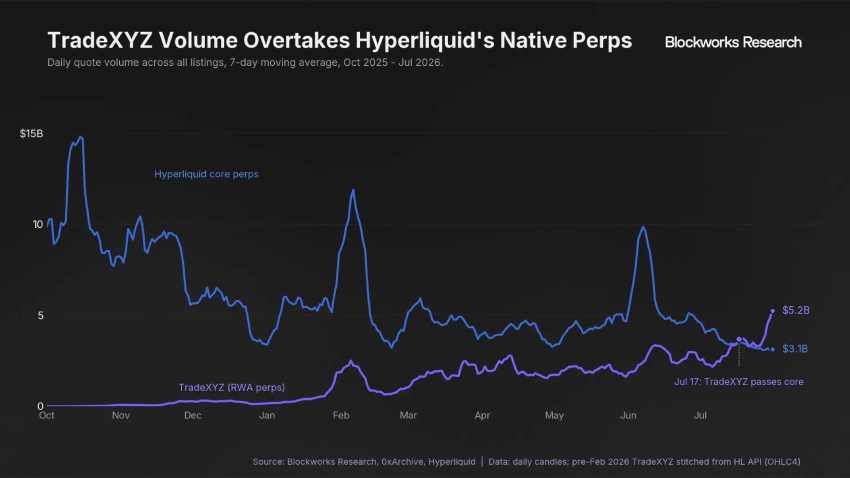This screenshot has width=850, height=478.
Task: Click the 'Jul 17: TradeXYZ passes core' annotation
Action: click(739, 382)
